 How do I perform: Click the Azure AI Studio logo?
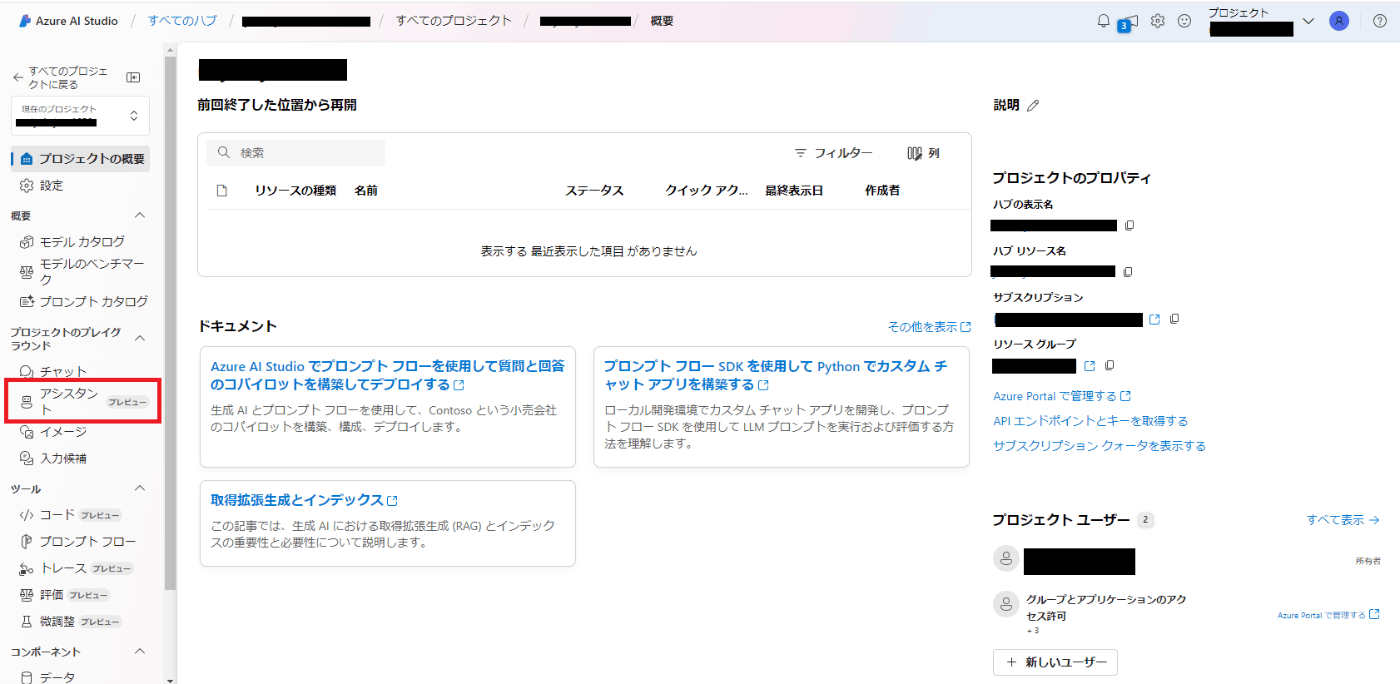pos(25,21)
